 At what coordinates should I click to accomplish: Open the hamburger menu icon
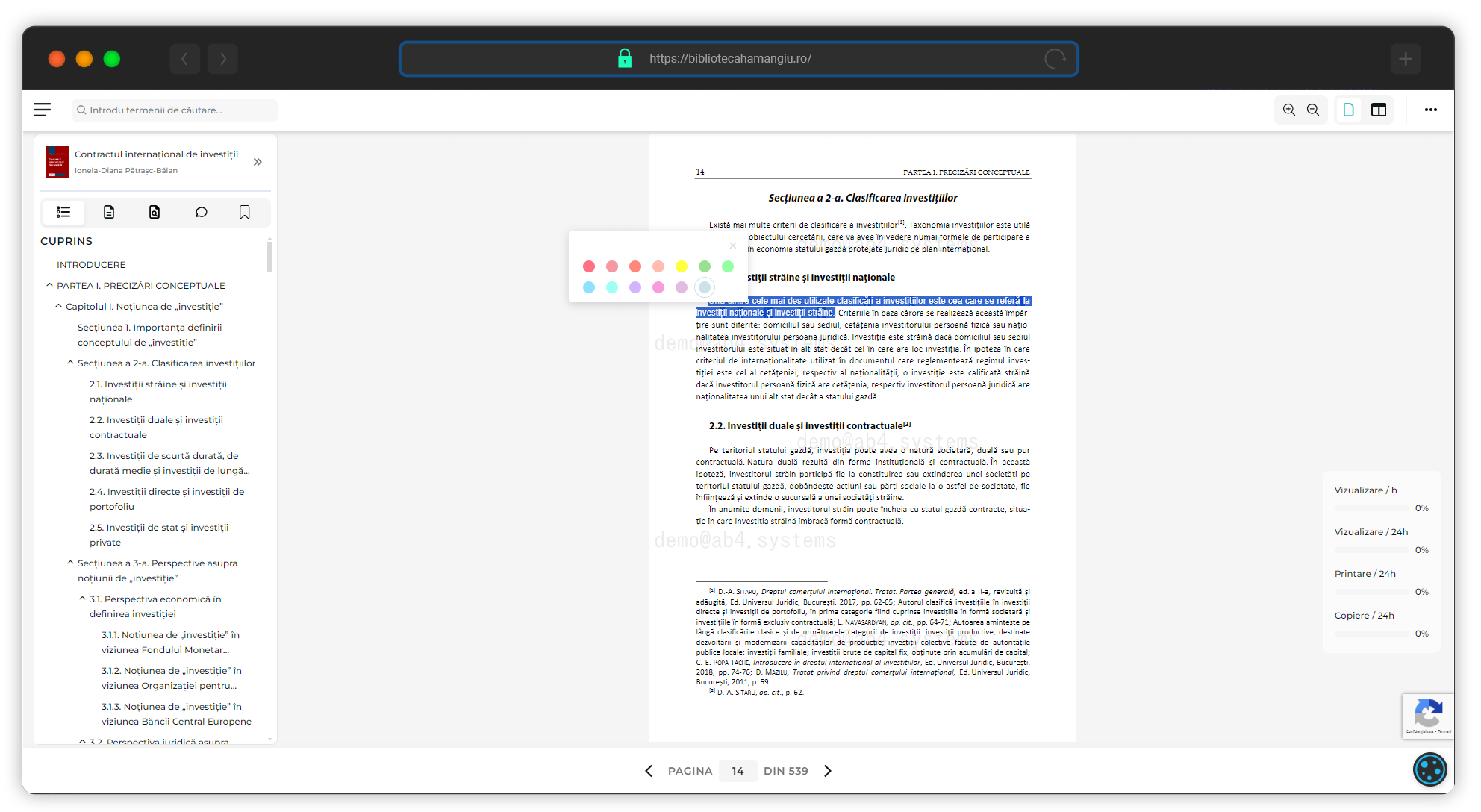pyautogui.click(x=43, y=110)
